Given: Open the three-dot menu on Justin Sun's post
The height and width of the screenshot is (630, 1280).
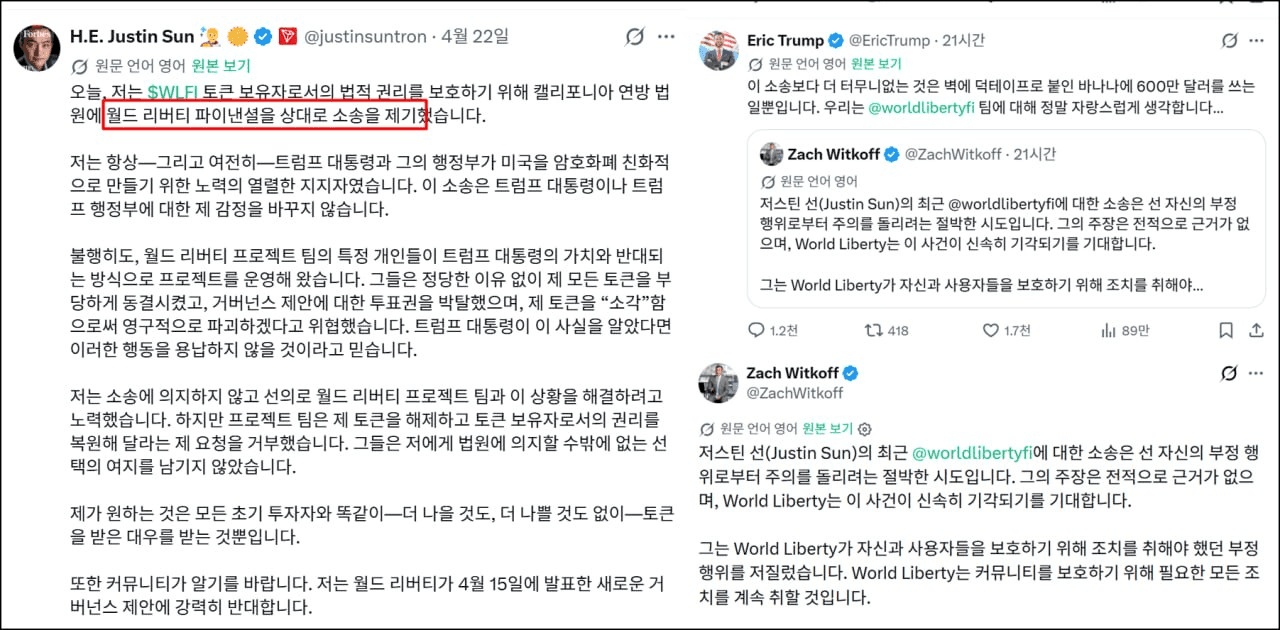Looking at the screenshot, I should click(665, 38).
